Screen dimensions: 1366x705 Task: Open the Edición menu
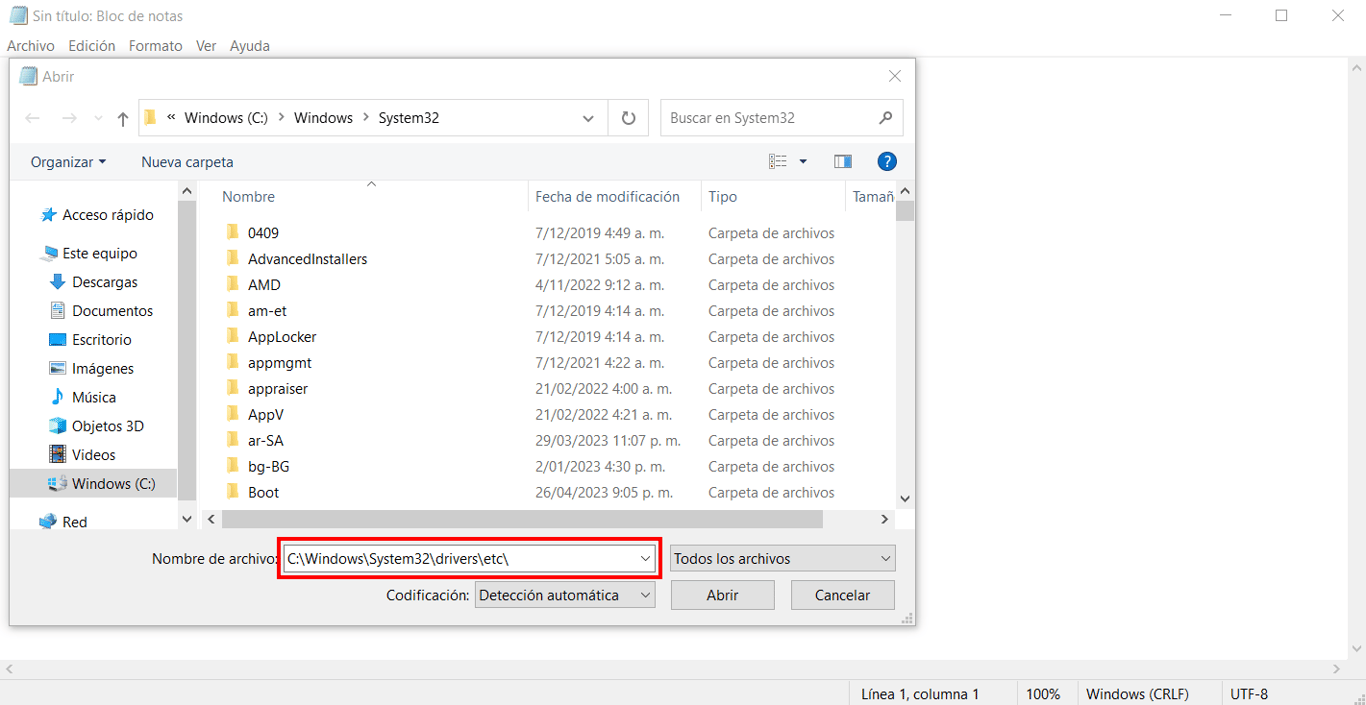click(x=91, y=45)
